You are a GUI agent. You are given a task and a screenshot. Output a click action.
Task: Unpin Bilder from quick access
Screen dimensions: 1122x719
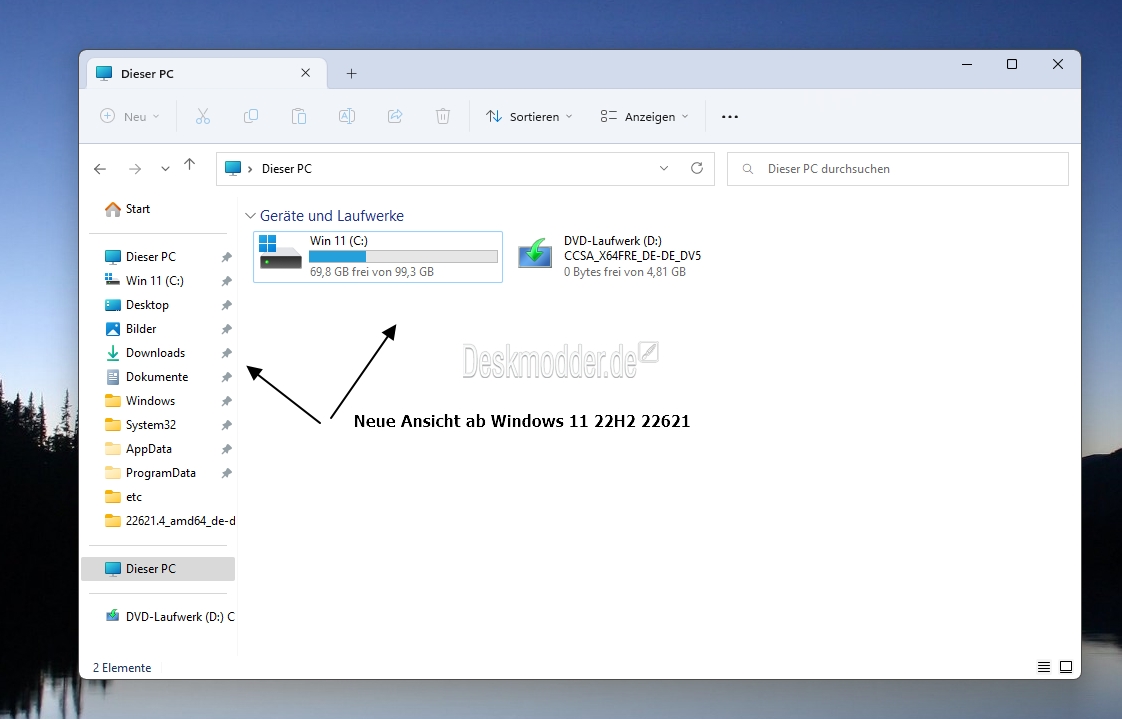pos(227,329)
